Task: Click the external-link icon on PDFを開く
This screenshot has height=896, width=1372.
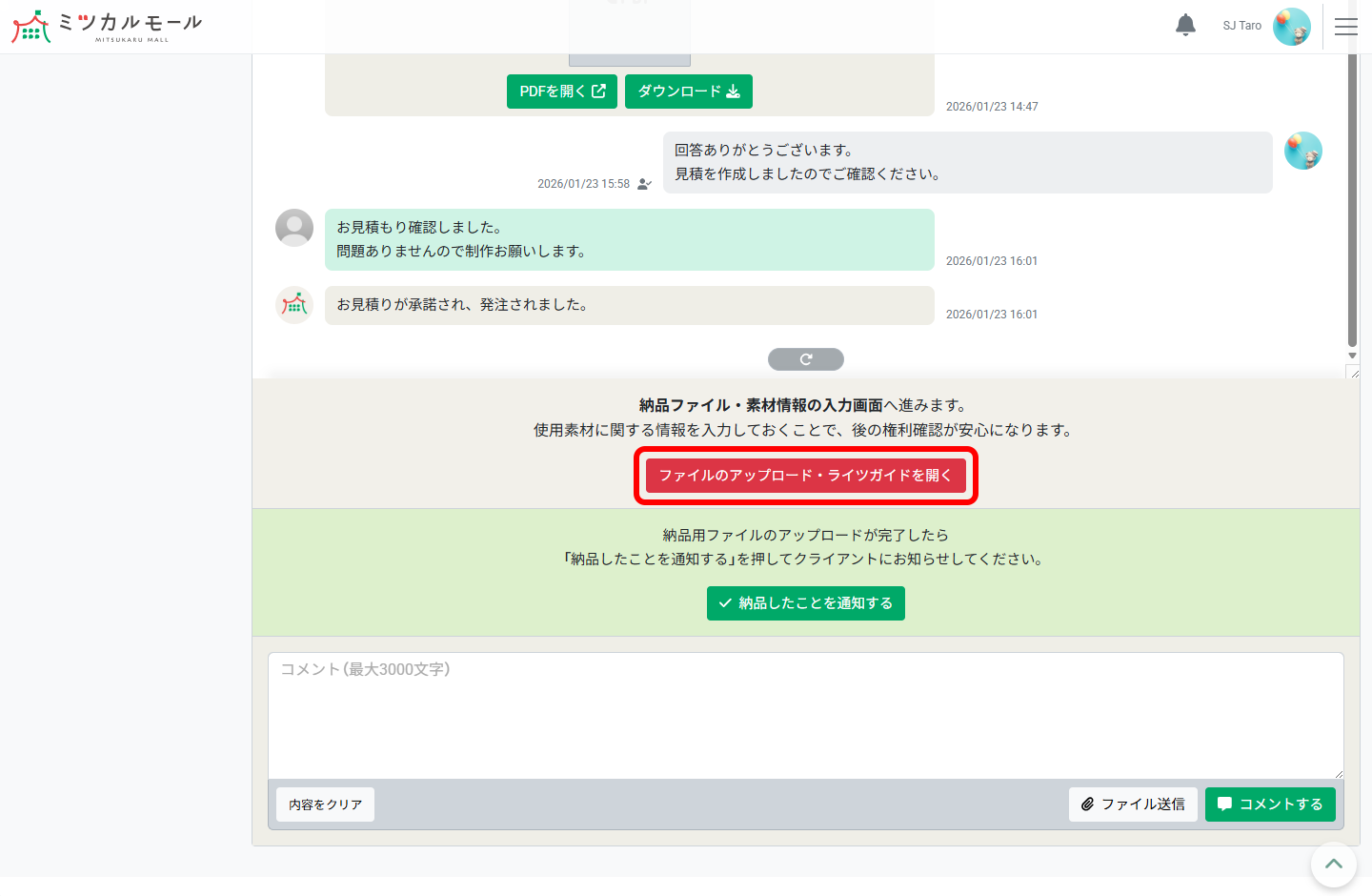Action: coord(598,91)
